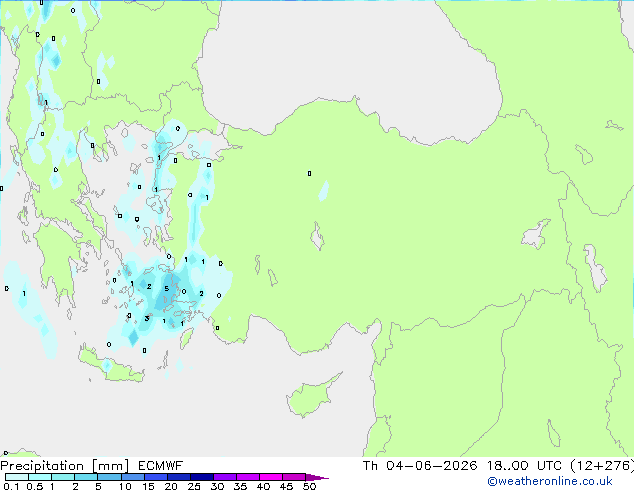This screenshot has width=634, height=490.
Task: Click the '3' precipitation value on the map
Action: point(147,319)
